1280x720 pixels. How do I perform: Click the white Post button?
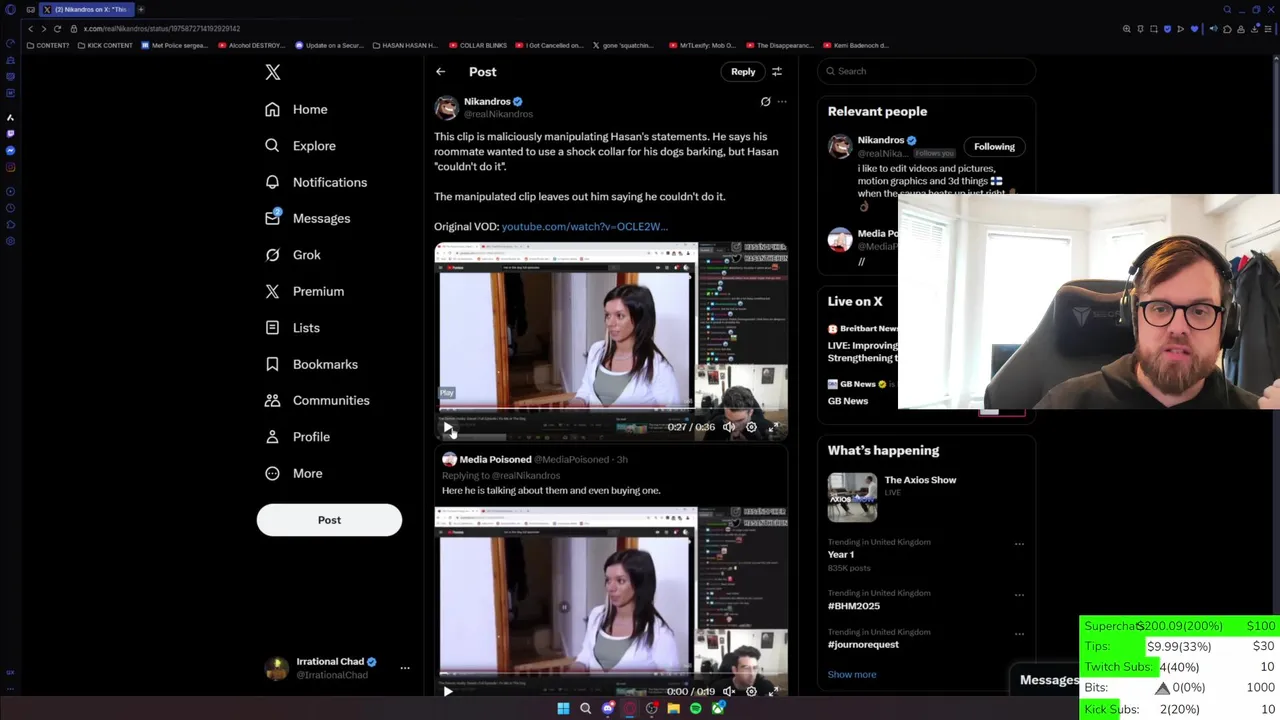click(x=329, y=520)
